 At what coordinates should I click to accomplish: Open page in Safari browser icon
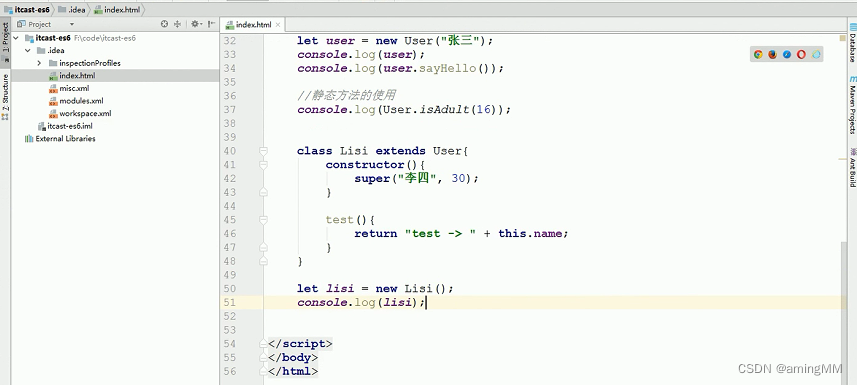click(x=787, y=54)
